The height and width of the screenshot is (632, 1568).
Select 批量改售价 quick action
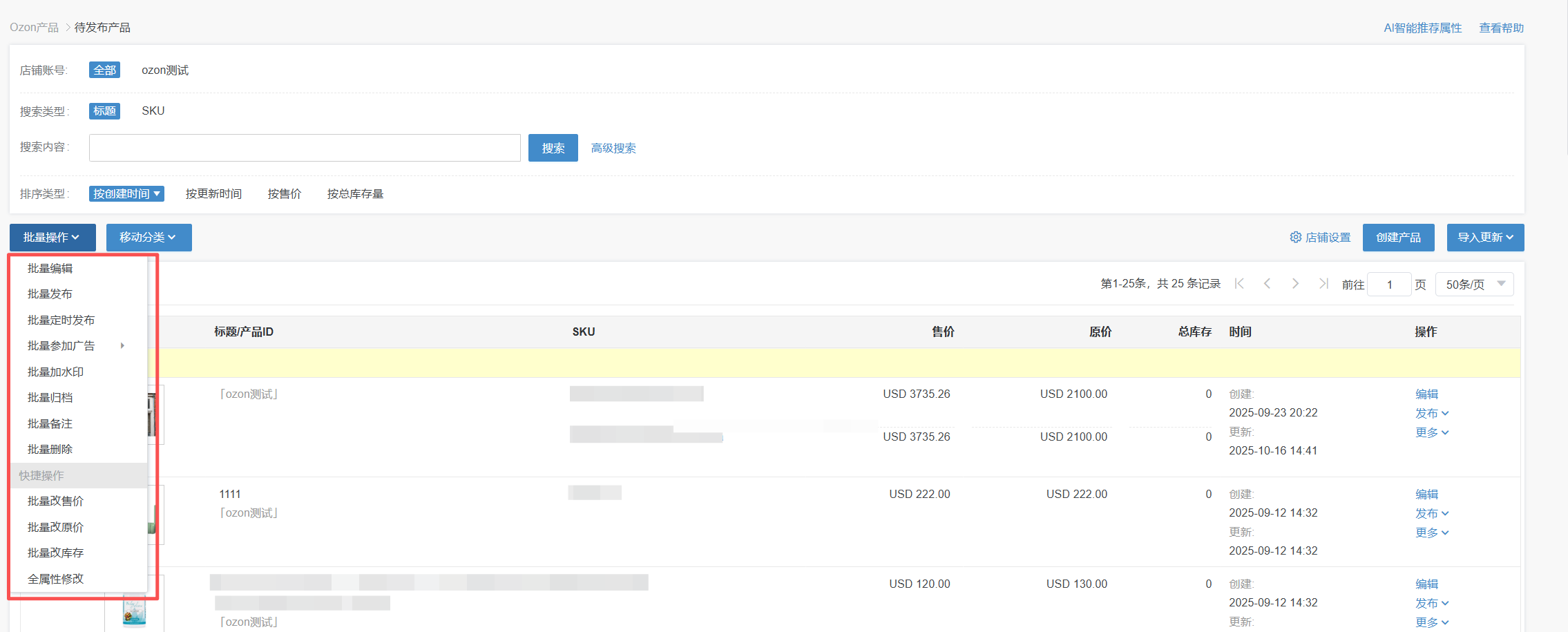tap(55, 501)
